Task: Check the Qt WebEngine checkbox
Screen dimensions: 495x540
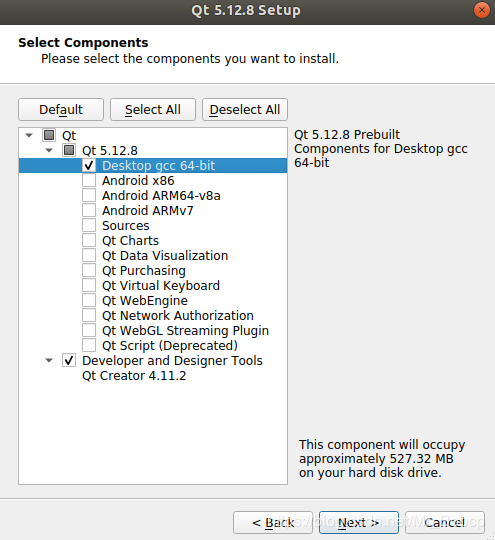Action: 89,300
